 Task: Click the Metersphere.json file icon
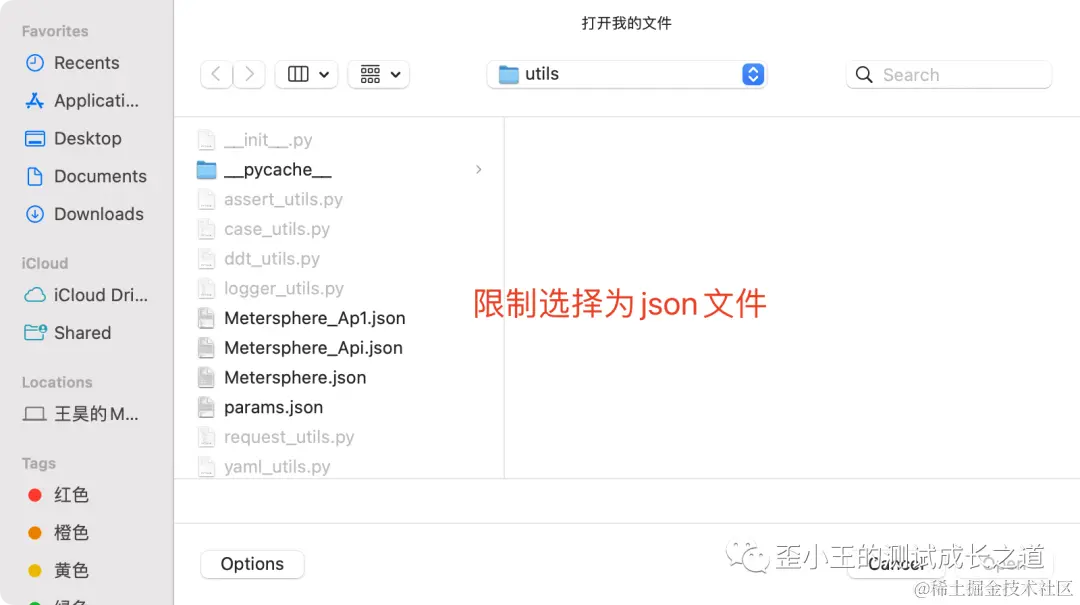[206, 378]
